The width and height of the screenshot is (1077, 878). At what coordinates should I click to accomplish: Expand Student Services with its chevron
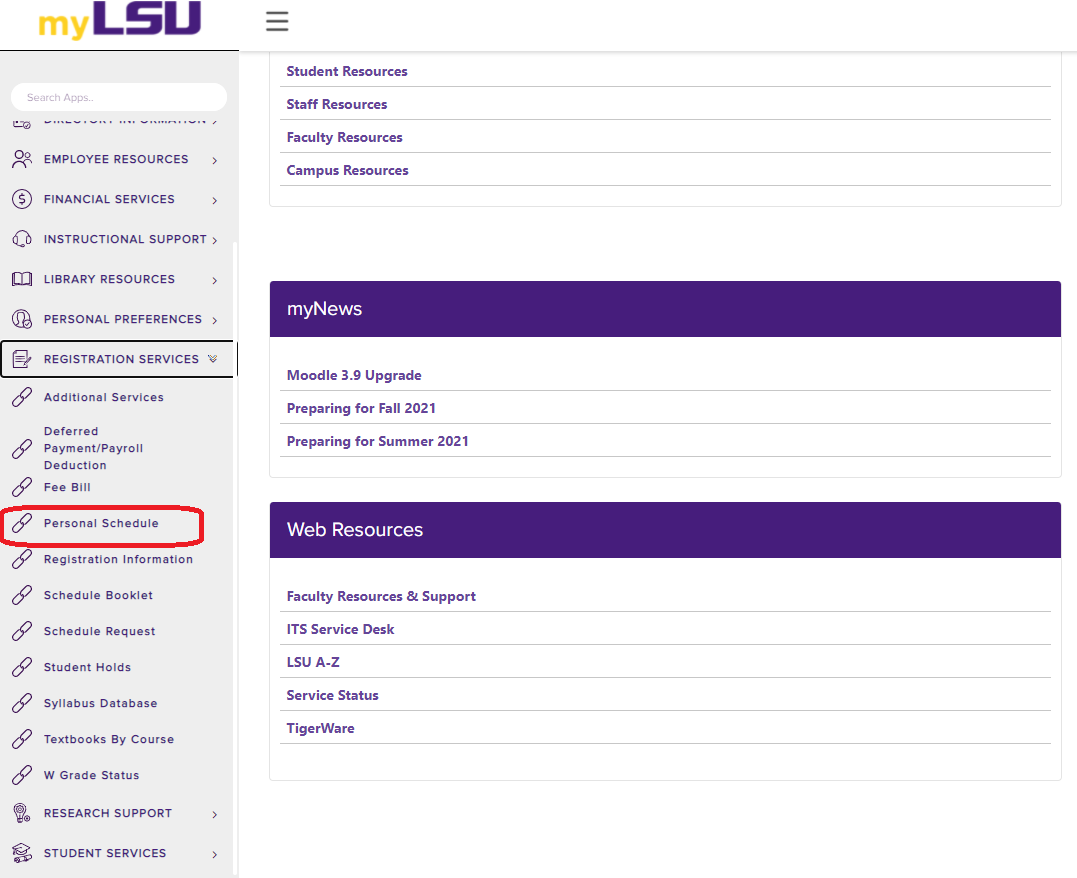pos(215,854)
